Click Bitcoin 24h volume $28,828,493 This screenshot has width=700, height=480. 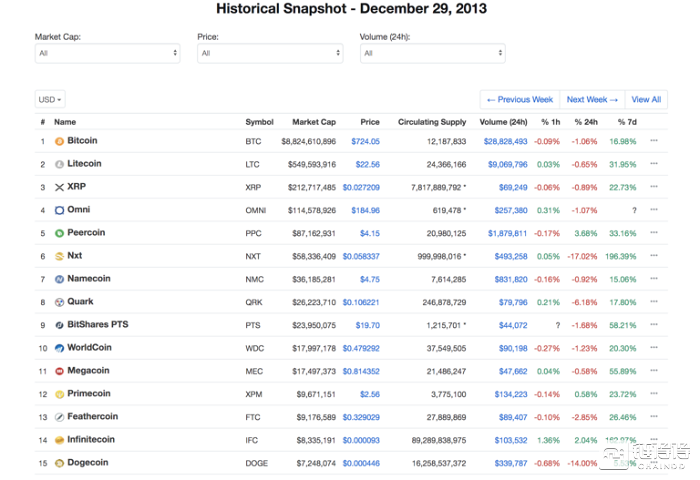[505, 142]
